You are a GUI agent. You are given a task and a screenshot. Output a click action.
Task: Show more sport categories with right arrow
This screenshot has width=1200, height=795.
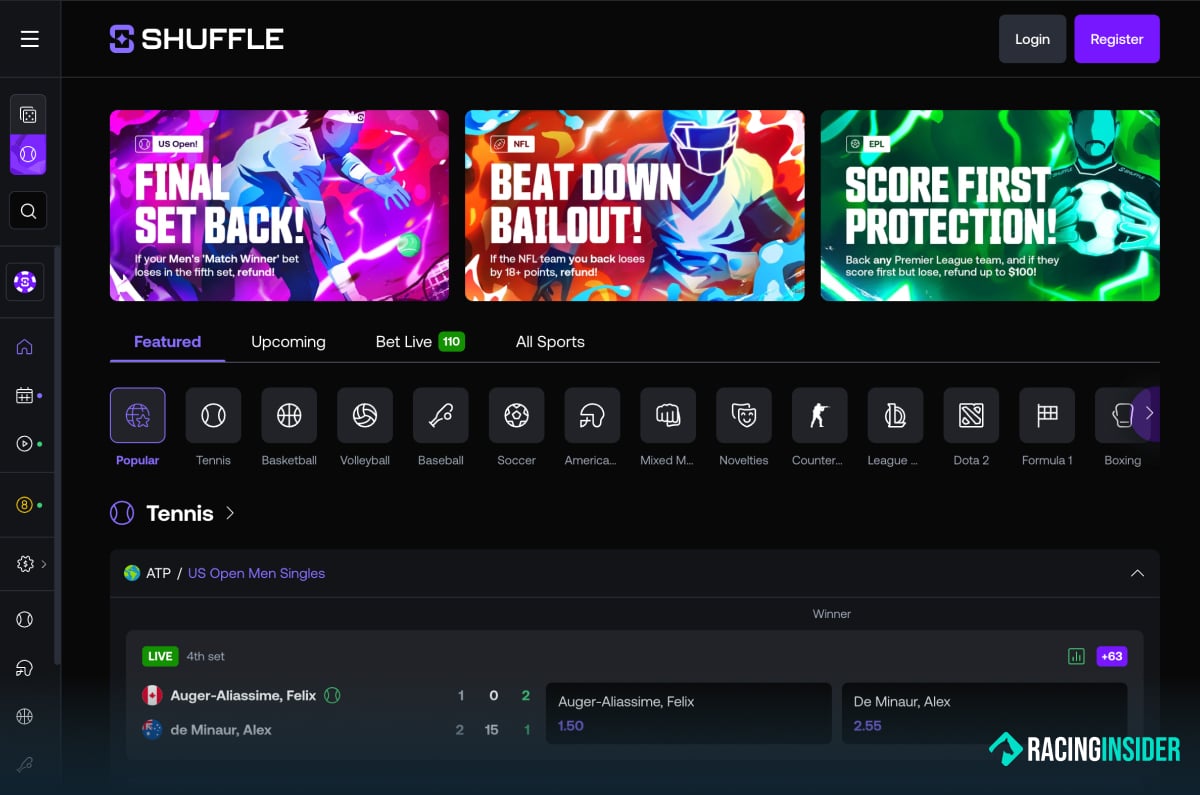[1149, 413]
